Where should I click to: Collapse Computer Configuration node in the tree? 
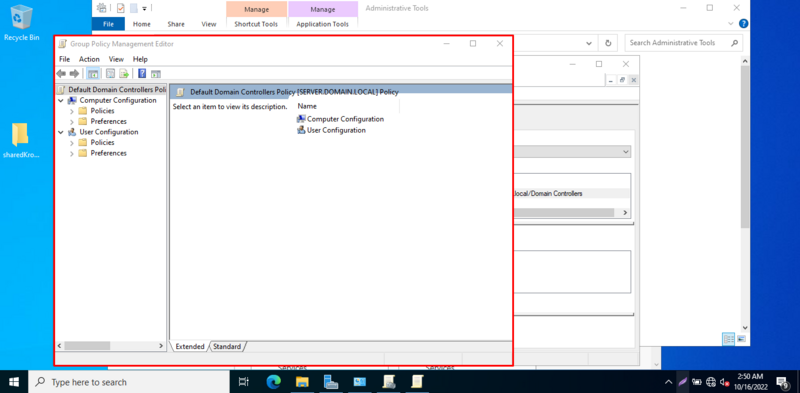click(61, 101)
